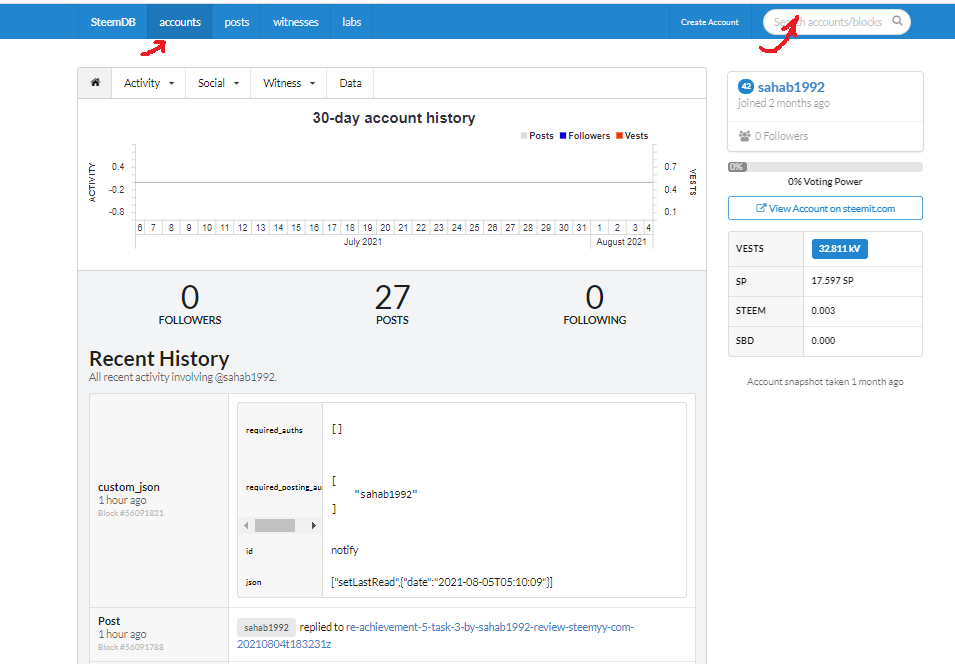This screenshot has width=955, height=664.
Task: Click the horizontal scrollbar thumb
Action: click(275, 525)
